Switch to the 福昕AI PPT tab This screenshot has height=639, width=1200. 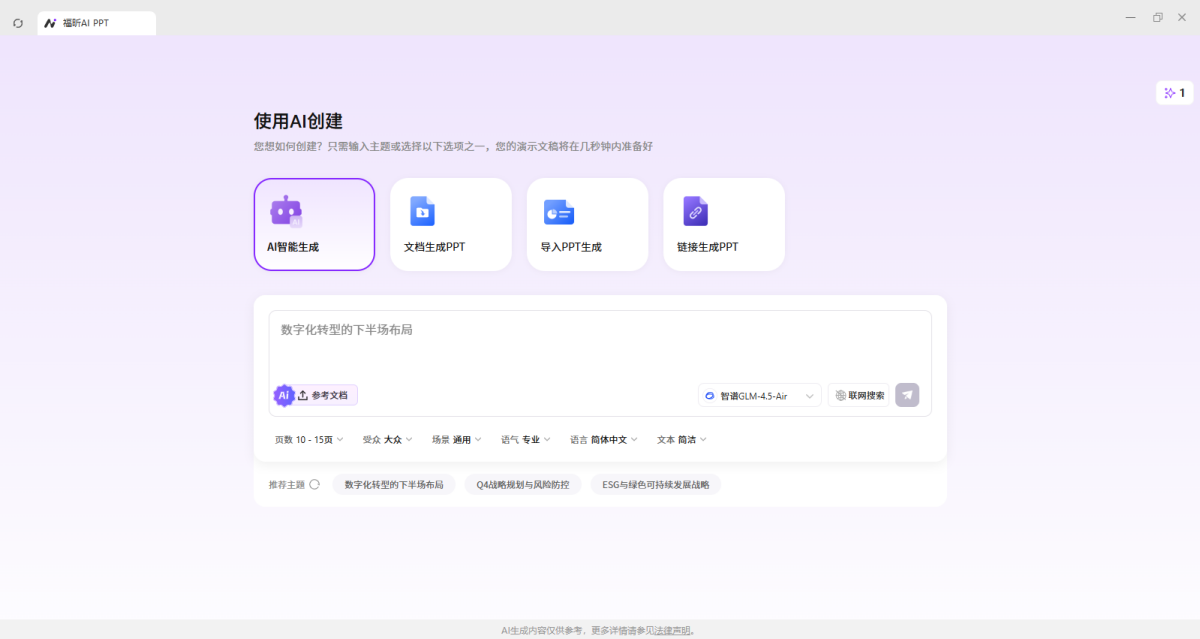97,23
